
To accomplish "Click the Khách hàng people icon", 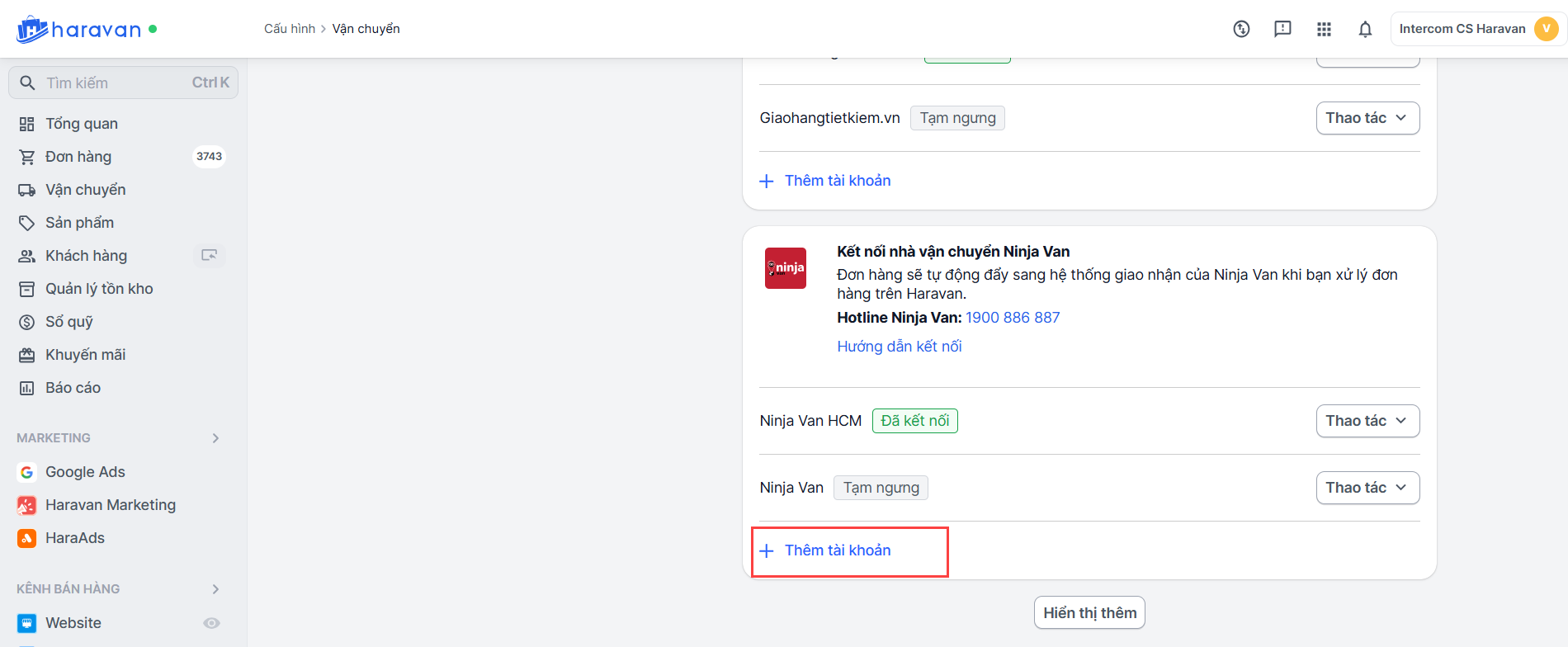I will pos(27,256).
